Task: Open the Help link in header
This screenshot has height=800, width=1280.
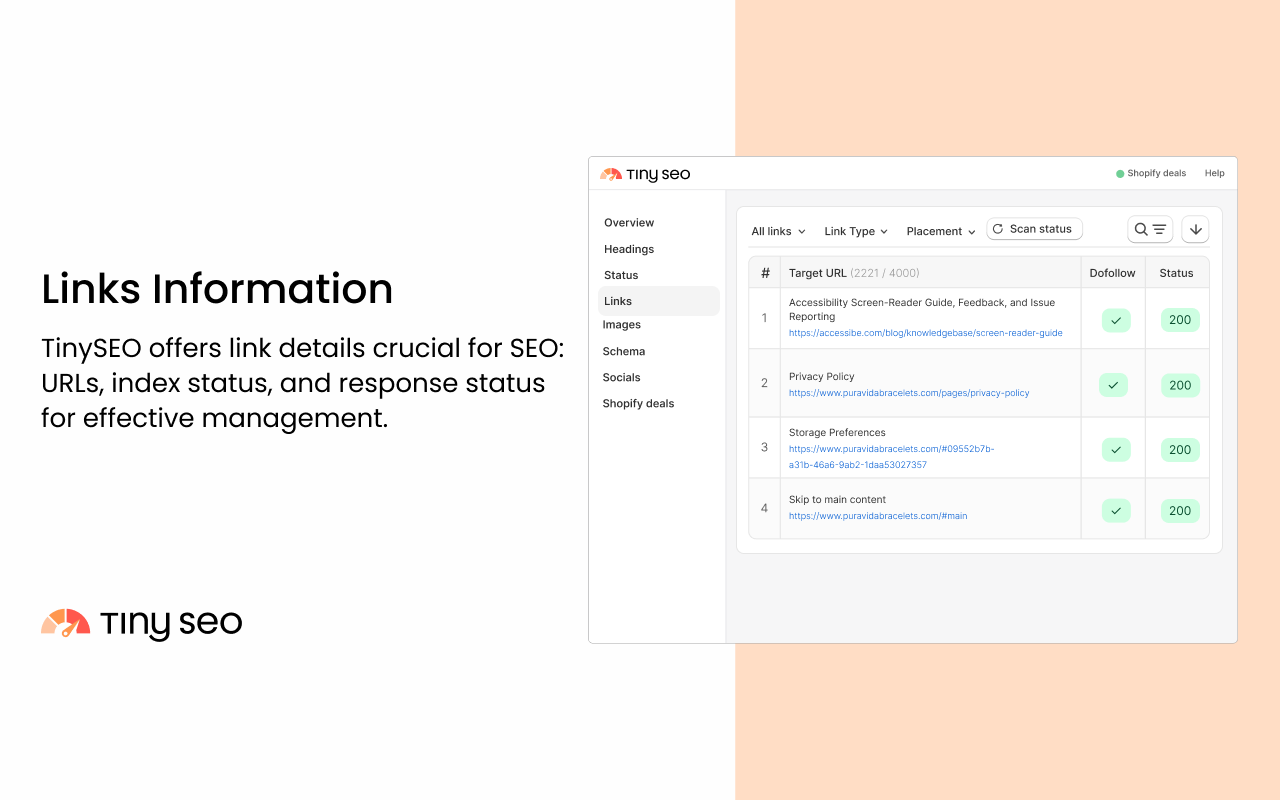Action: (1214, 174)
